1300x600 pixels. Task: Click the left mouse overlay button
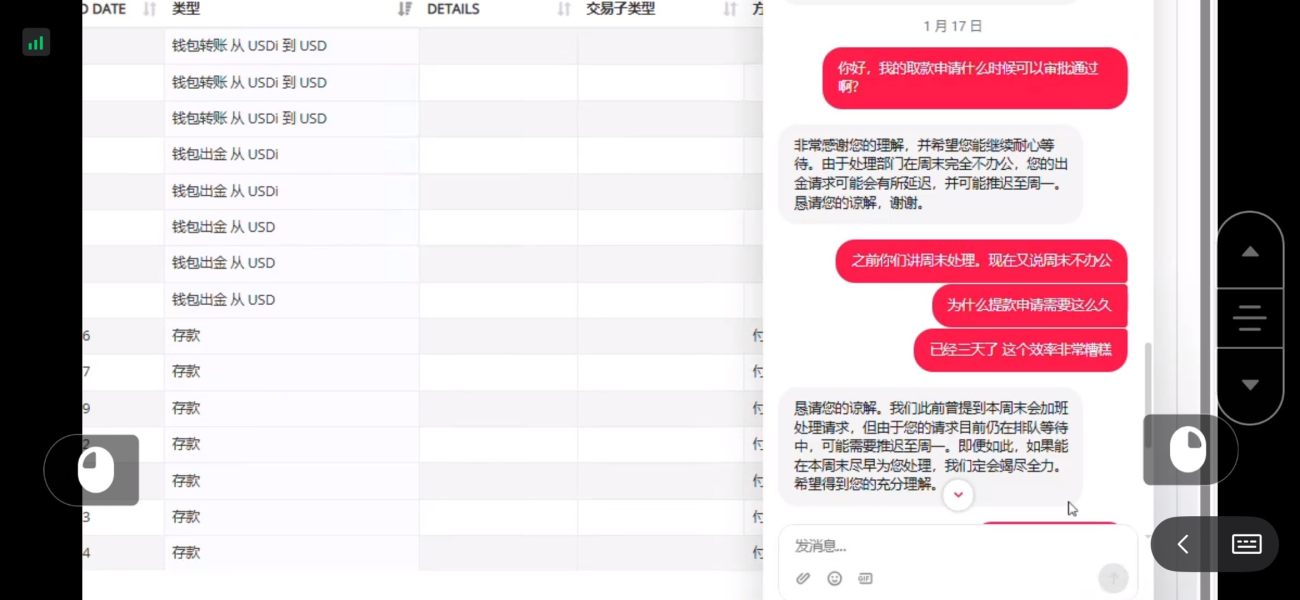point(95,470)
